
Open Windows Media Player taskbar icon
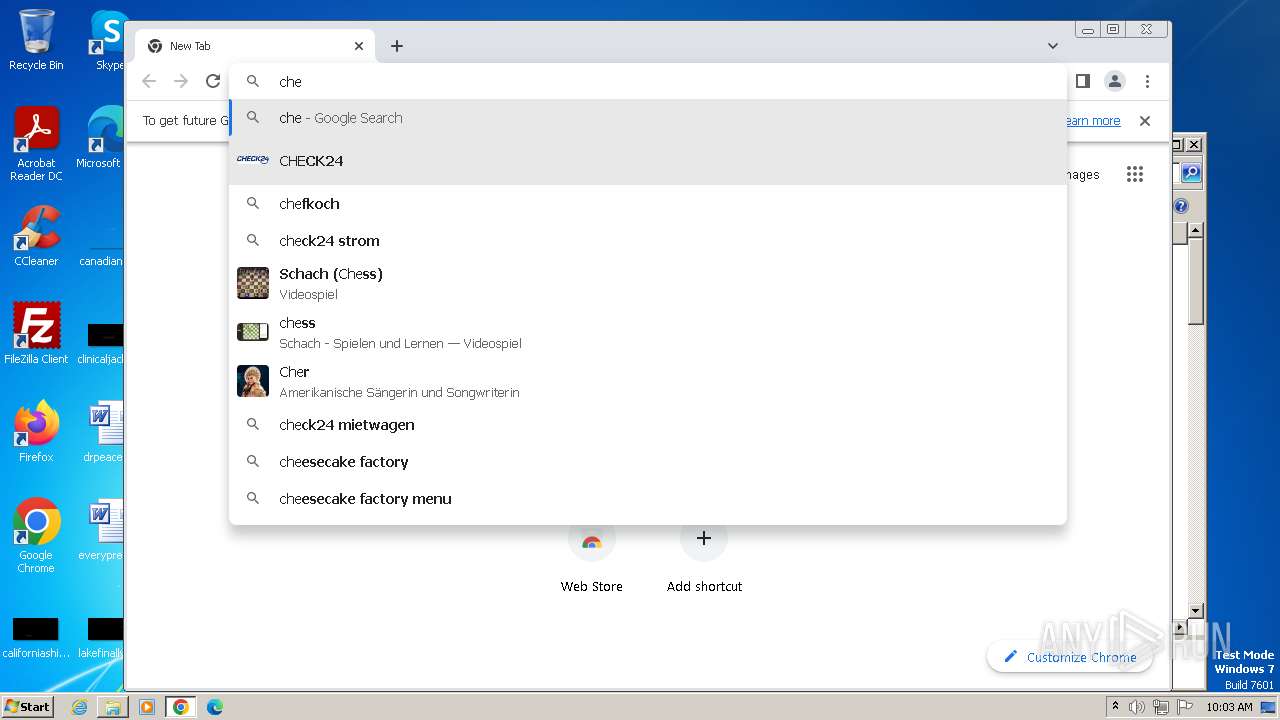pyautogui.click(x=147, y=707)
